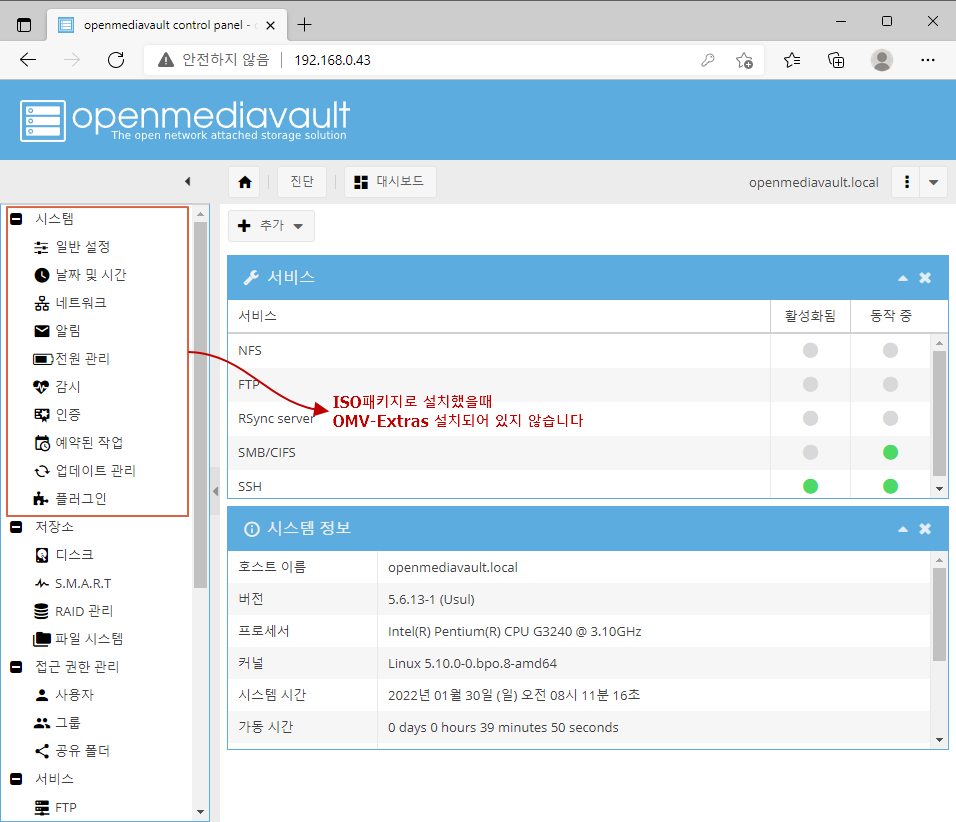The image size is (956, 822).
Task: Go back in the browser
Action: pyautogui.click(x=28, y=60)
